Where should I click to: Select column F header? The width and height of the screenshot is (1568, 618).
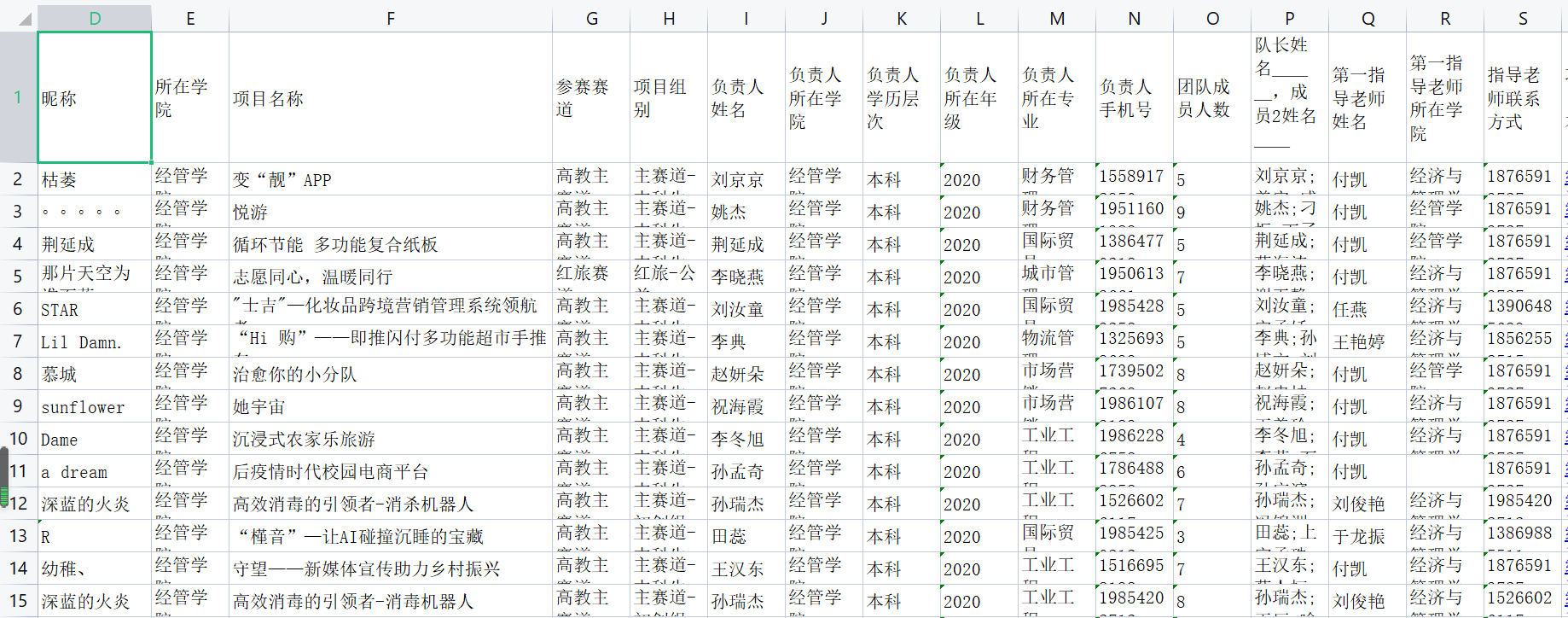(390, 19)
